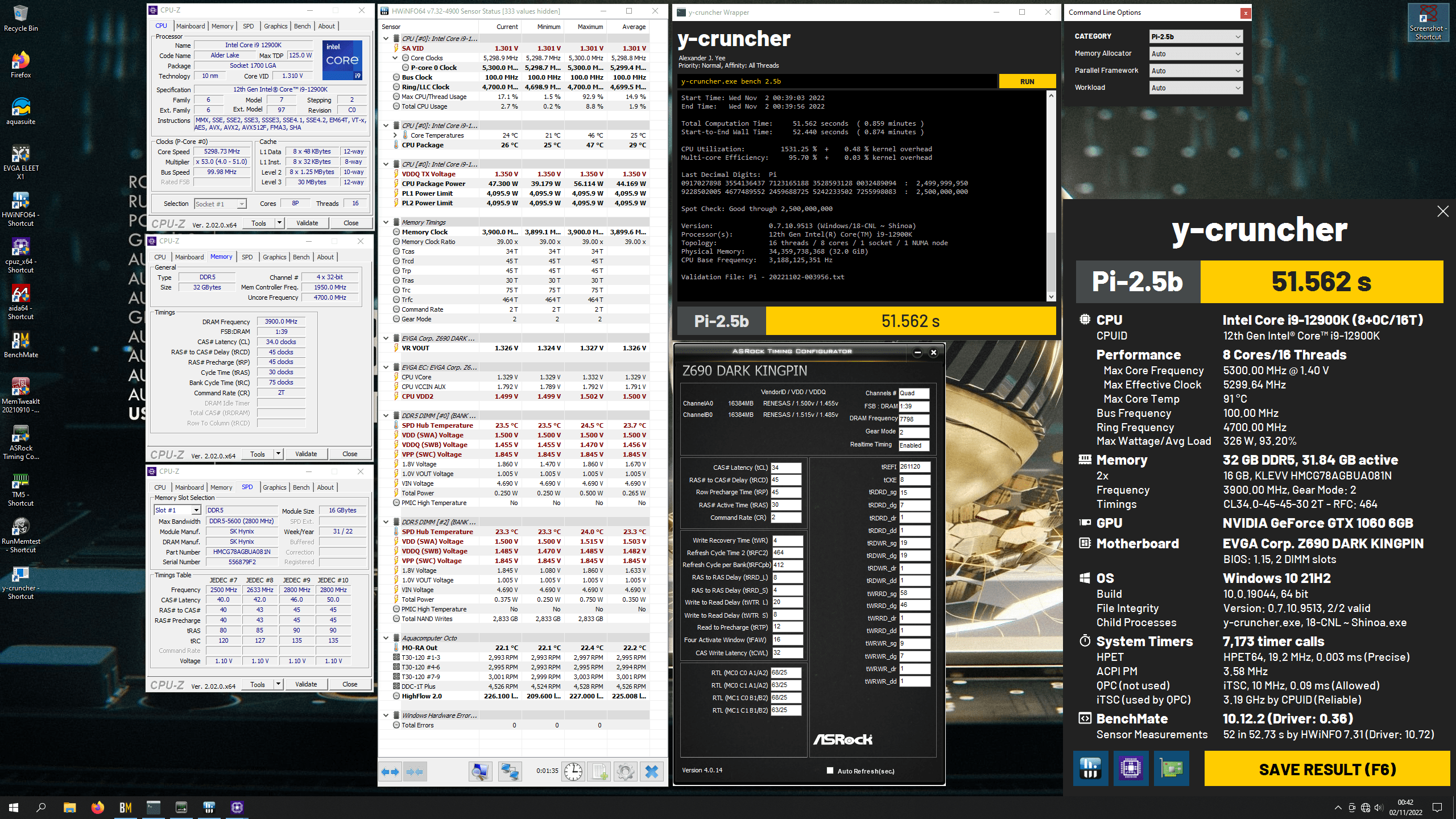Click y-cruncher output vertical scrollbar
Viewport: 1456px width, 819px height.
pyautogui.click(x=1051, y=196)
